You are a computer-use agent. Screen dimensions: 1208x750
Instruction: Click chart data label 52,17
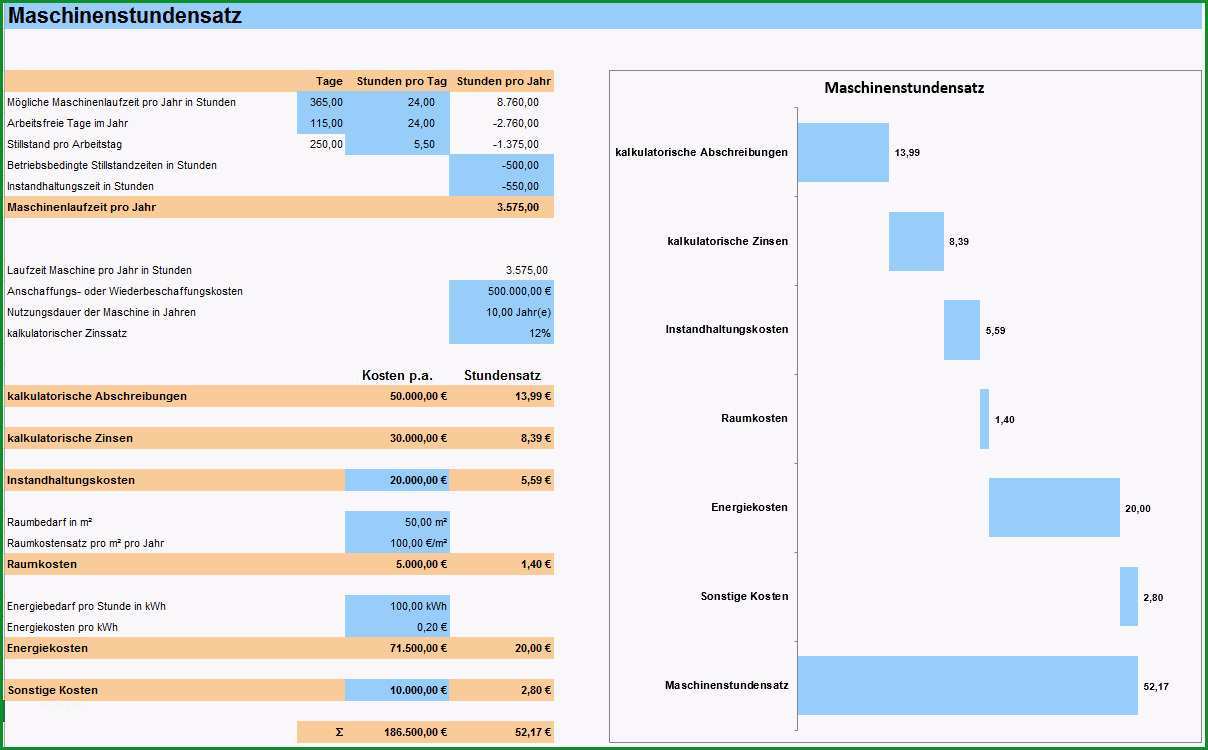1156,686
